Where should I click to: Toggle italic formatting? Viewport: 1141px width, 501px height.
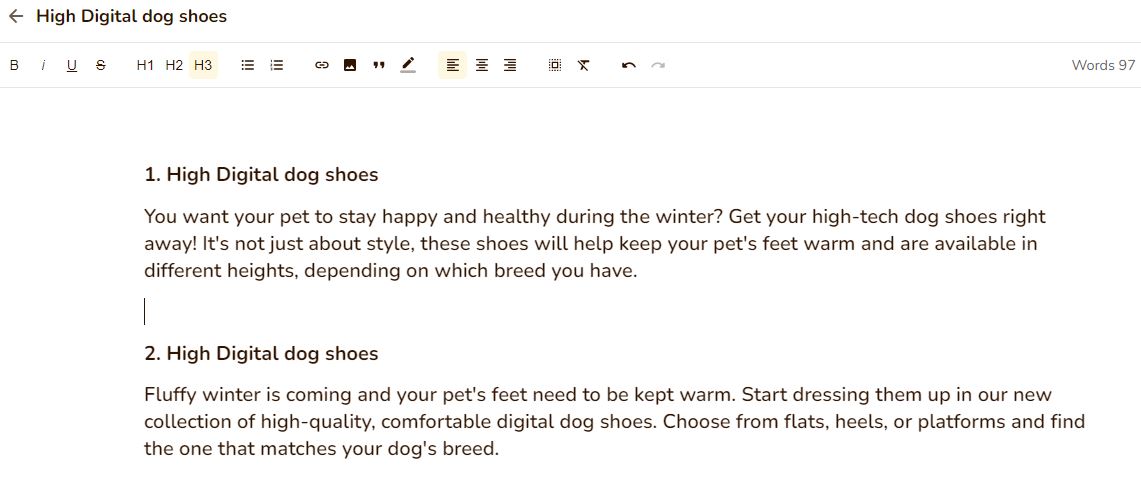(x=43, y=65)
